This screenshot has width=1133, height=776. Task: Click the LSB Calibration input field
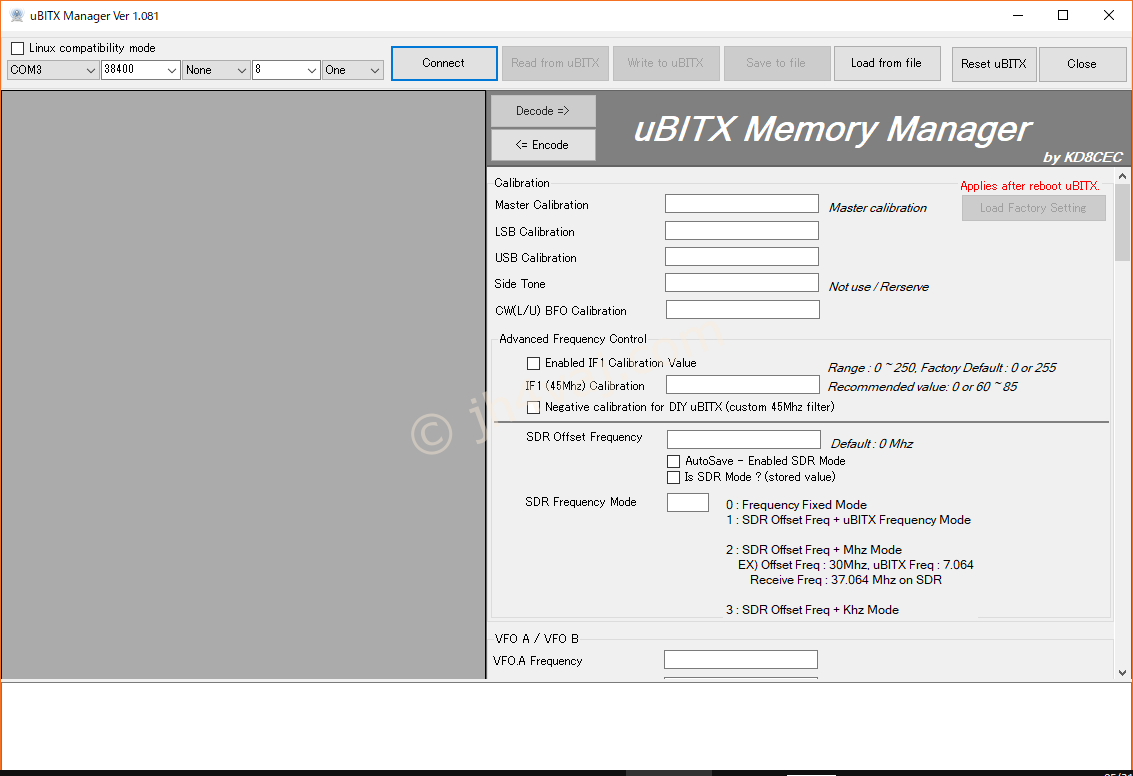point(741,230)
